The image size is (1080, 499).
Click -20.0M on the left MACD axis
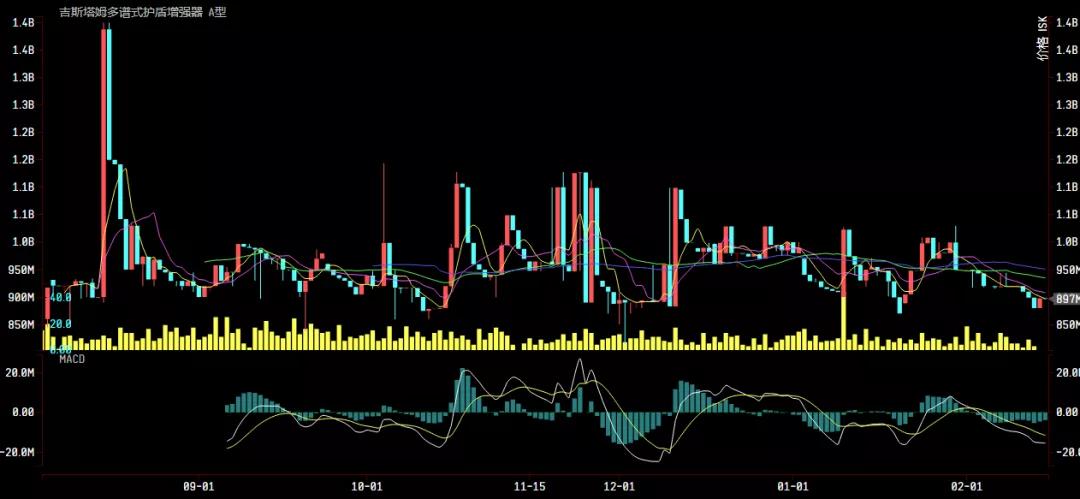[20, 452]
